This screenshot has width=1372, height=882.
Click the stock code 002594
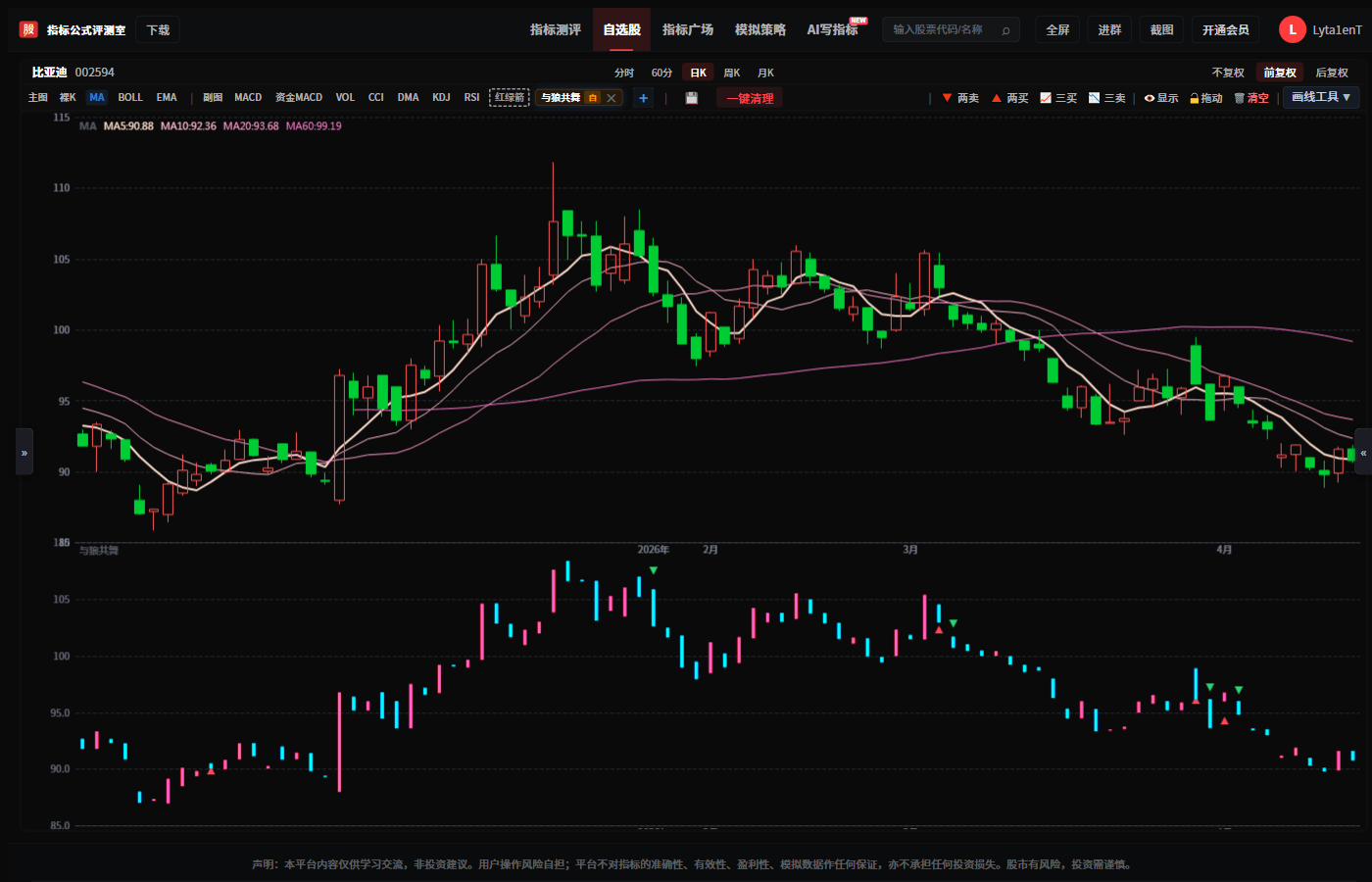tap(95, 73)
